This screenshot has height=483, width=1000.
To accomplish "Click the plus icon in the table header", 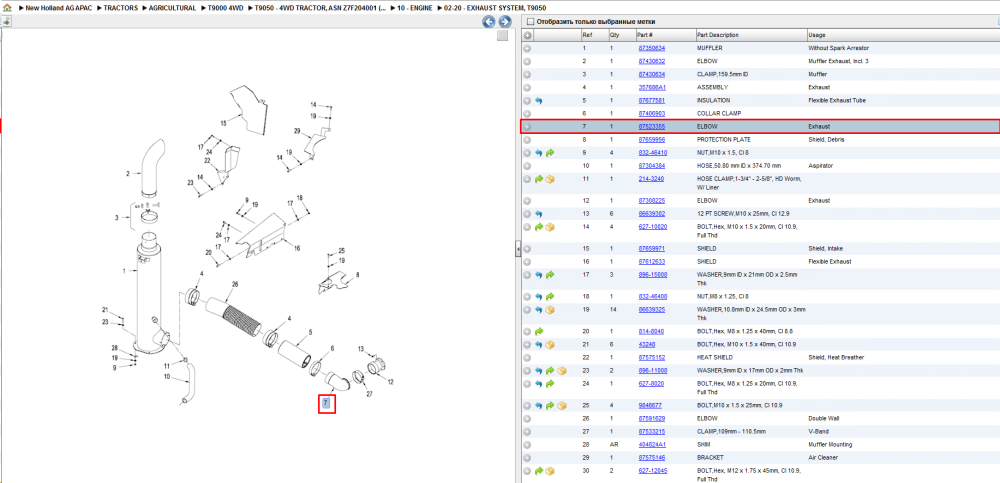I will [527, 35].
